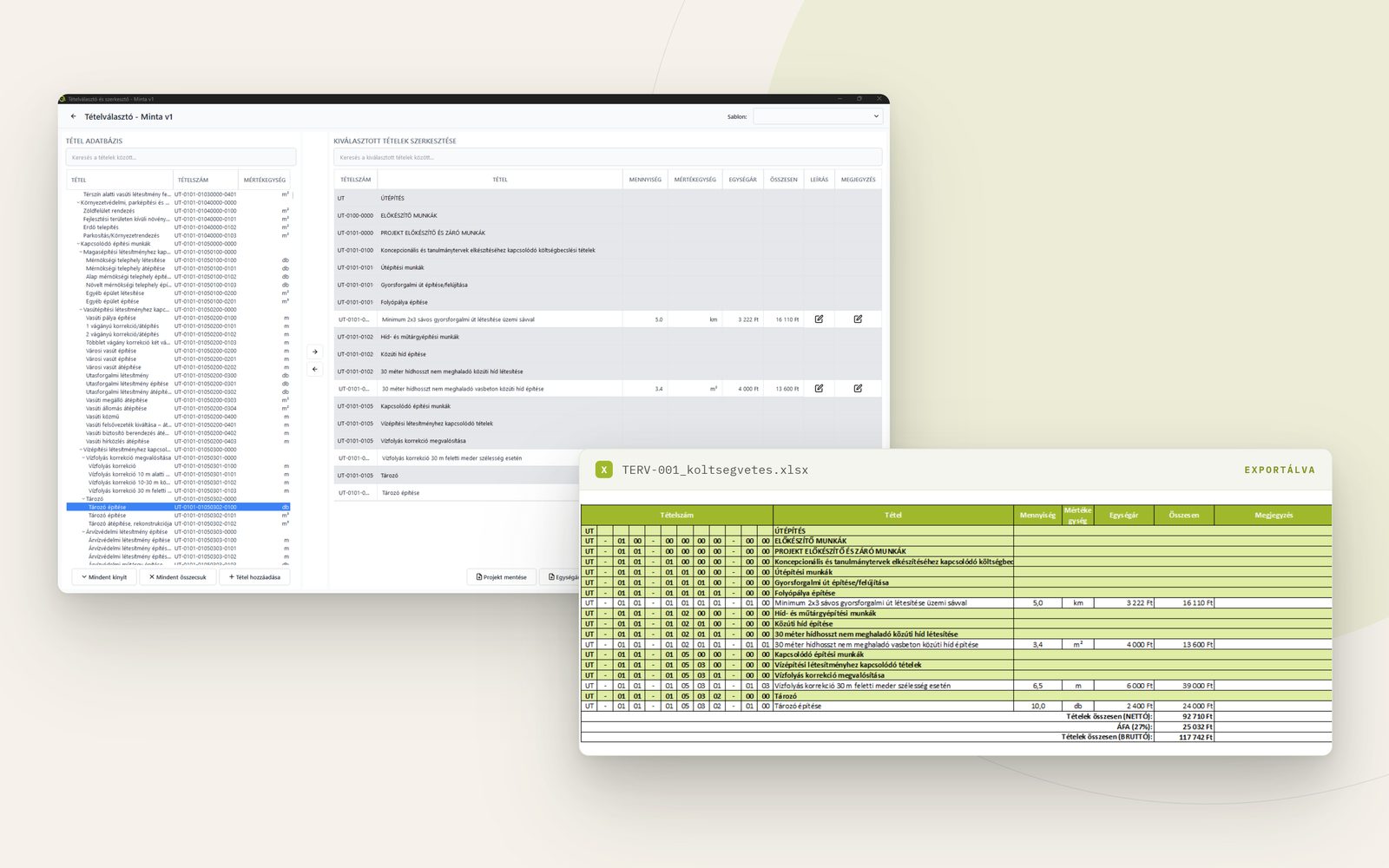Click the TERV-001_koltsegvetes.xlsx file name
1389x868 pixels.
click(x=715, y=470)
